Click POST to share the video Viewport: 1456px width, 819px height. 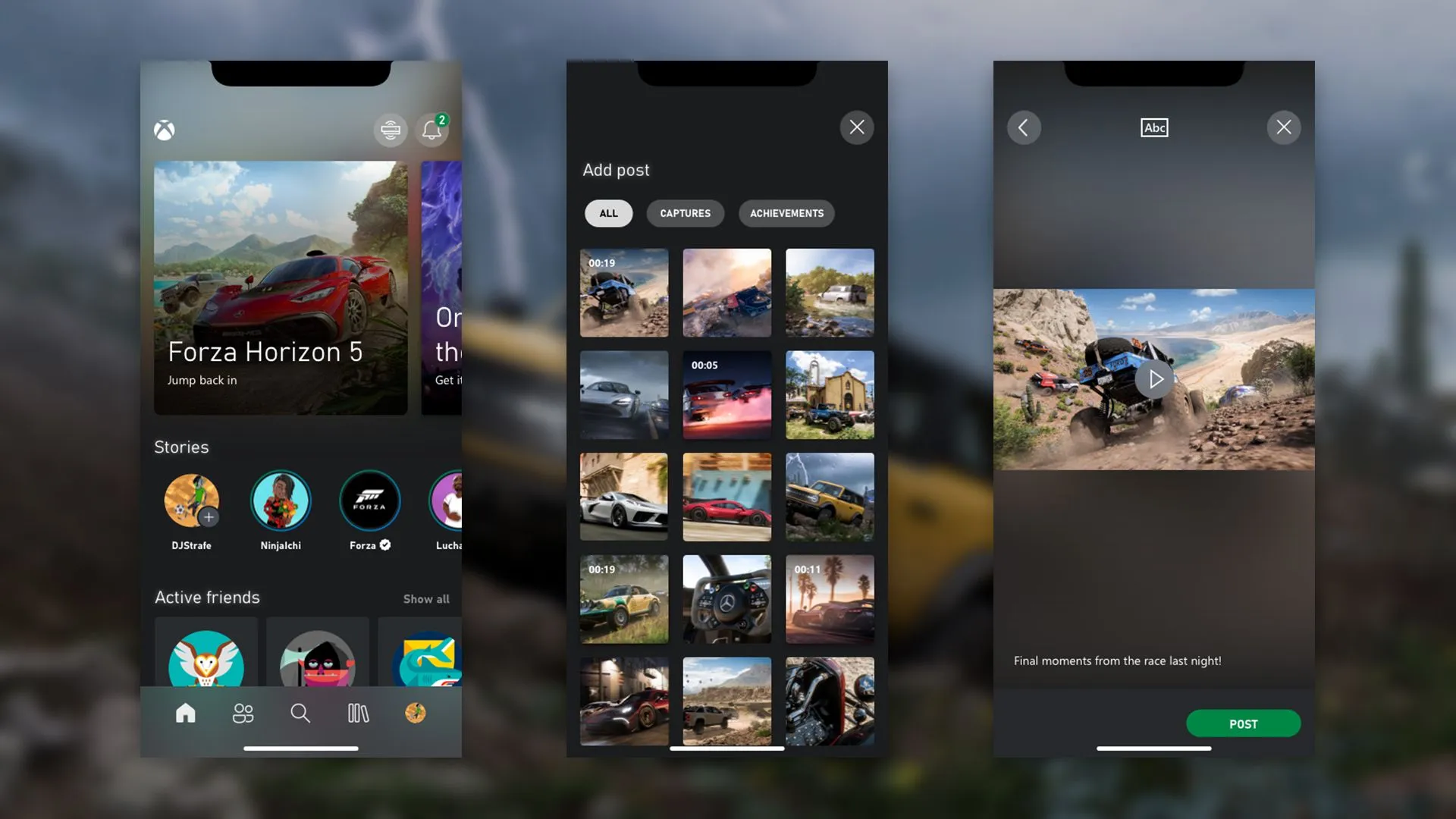click(1243, 723)
